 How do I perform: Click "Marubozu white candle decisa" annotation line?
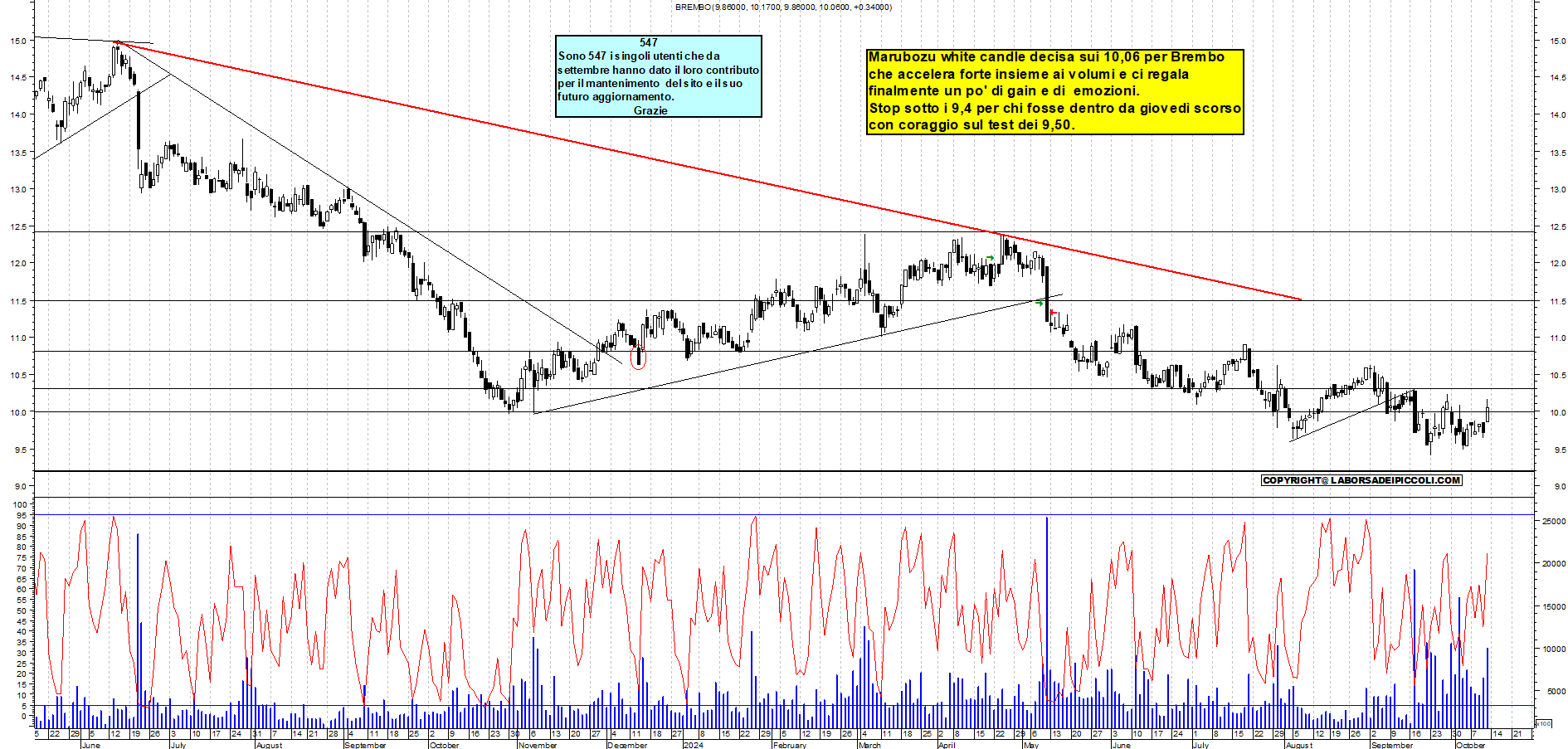[1046, 57]
